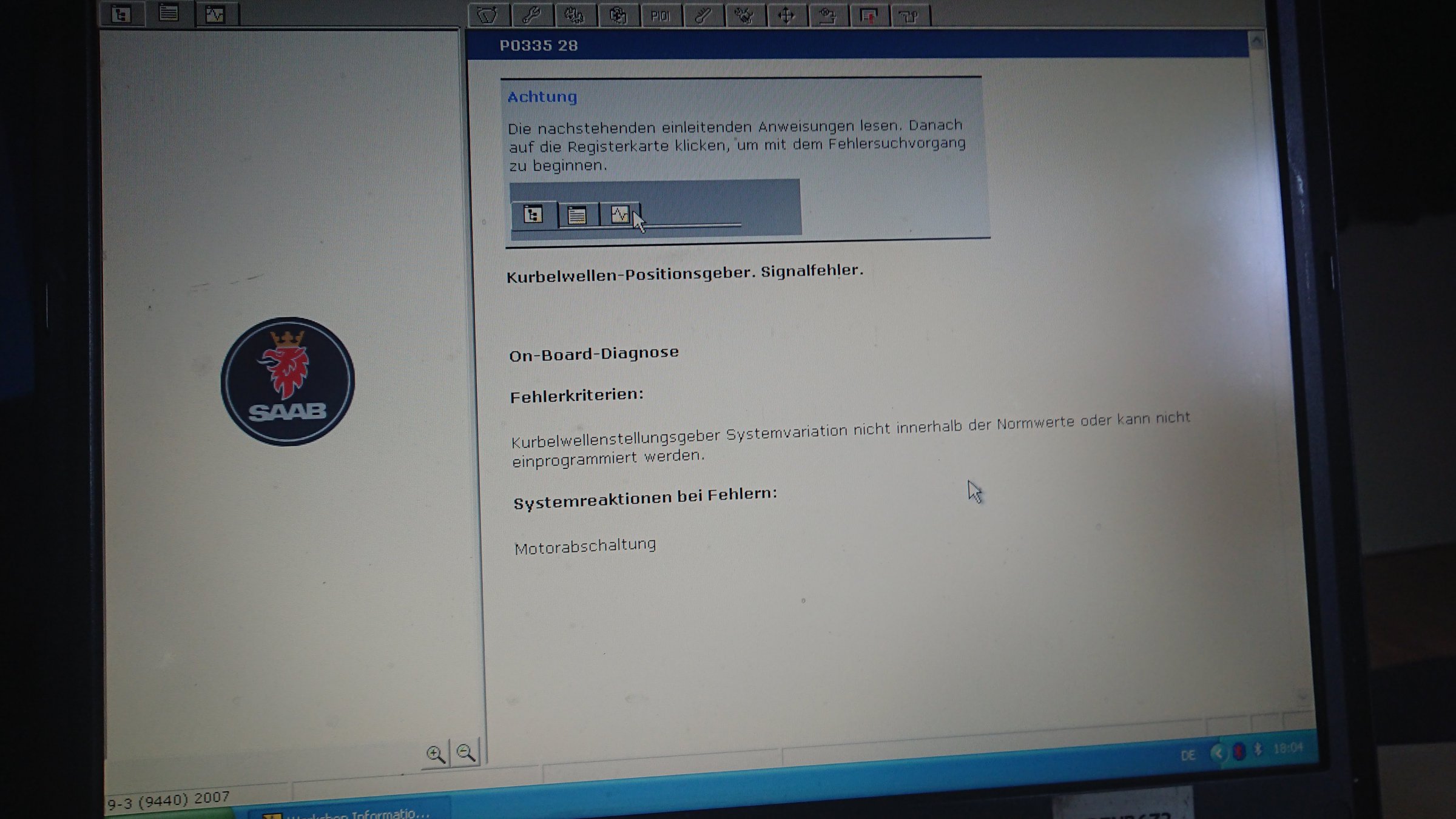Expand hidden tray icons with the arrow
This screenshot has height=819, width=1456.
[x=1218, y=753]
